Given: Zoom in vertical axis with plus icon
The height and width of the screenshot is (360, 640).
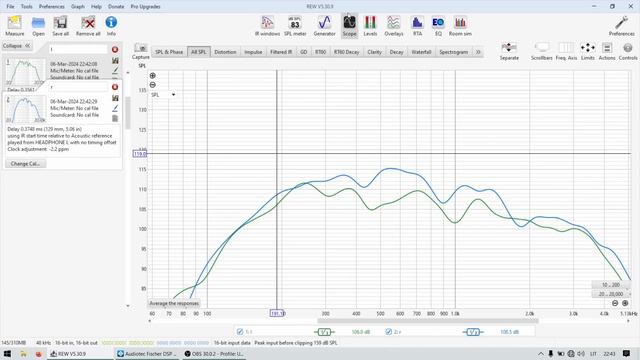Looking at the screenshot, I should (153, 76).
